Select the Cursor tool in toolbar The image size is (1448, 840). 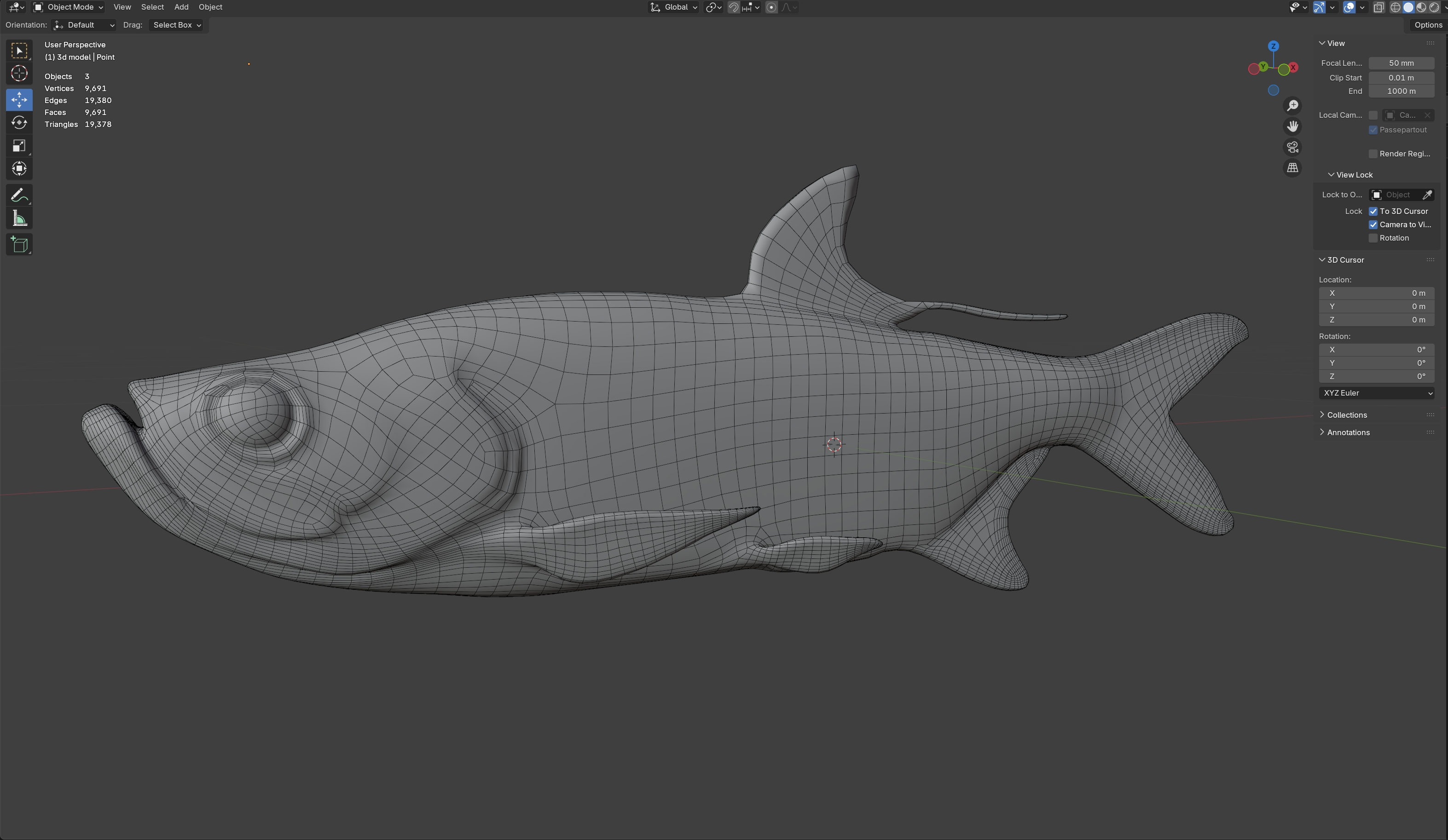pyautogui.click(x=19, y=74)
